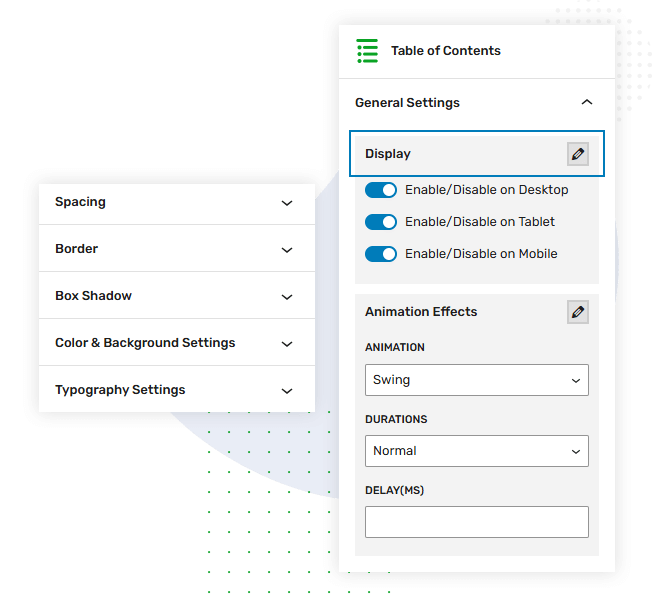The image size is (652, 594).
Task: Expand the Typography Settings section
Action: (x=287, y=391)
